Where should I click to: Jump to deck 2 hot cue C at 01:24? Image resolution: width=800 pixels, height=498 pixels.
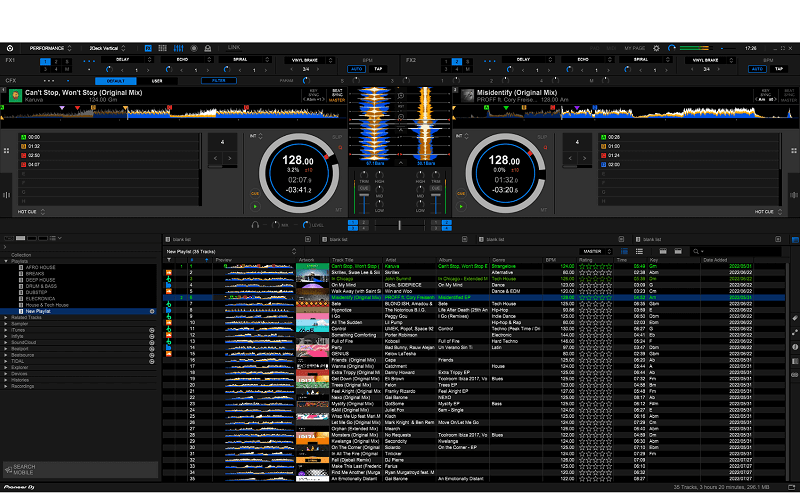point(689,156)
